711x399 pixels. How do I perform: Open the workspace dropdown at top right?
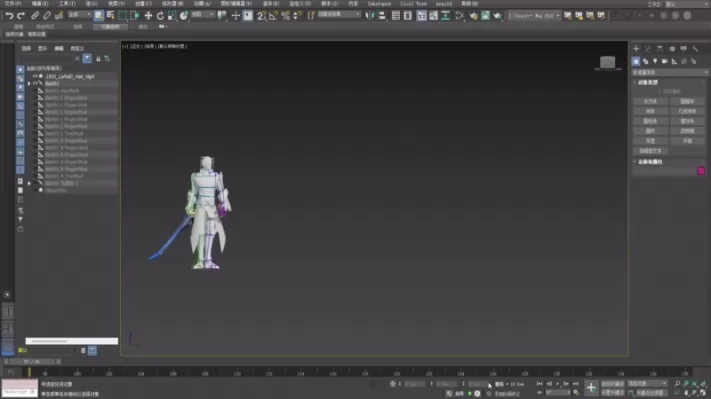point(687,4)
